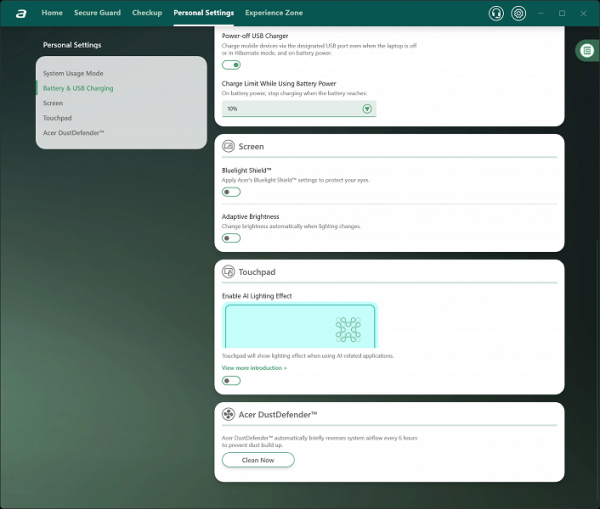This screenshot has height=509, width=600.
Task: Click the charge limit dropdown arrow icon
Action: 367,108
